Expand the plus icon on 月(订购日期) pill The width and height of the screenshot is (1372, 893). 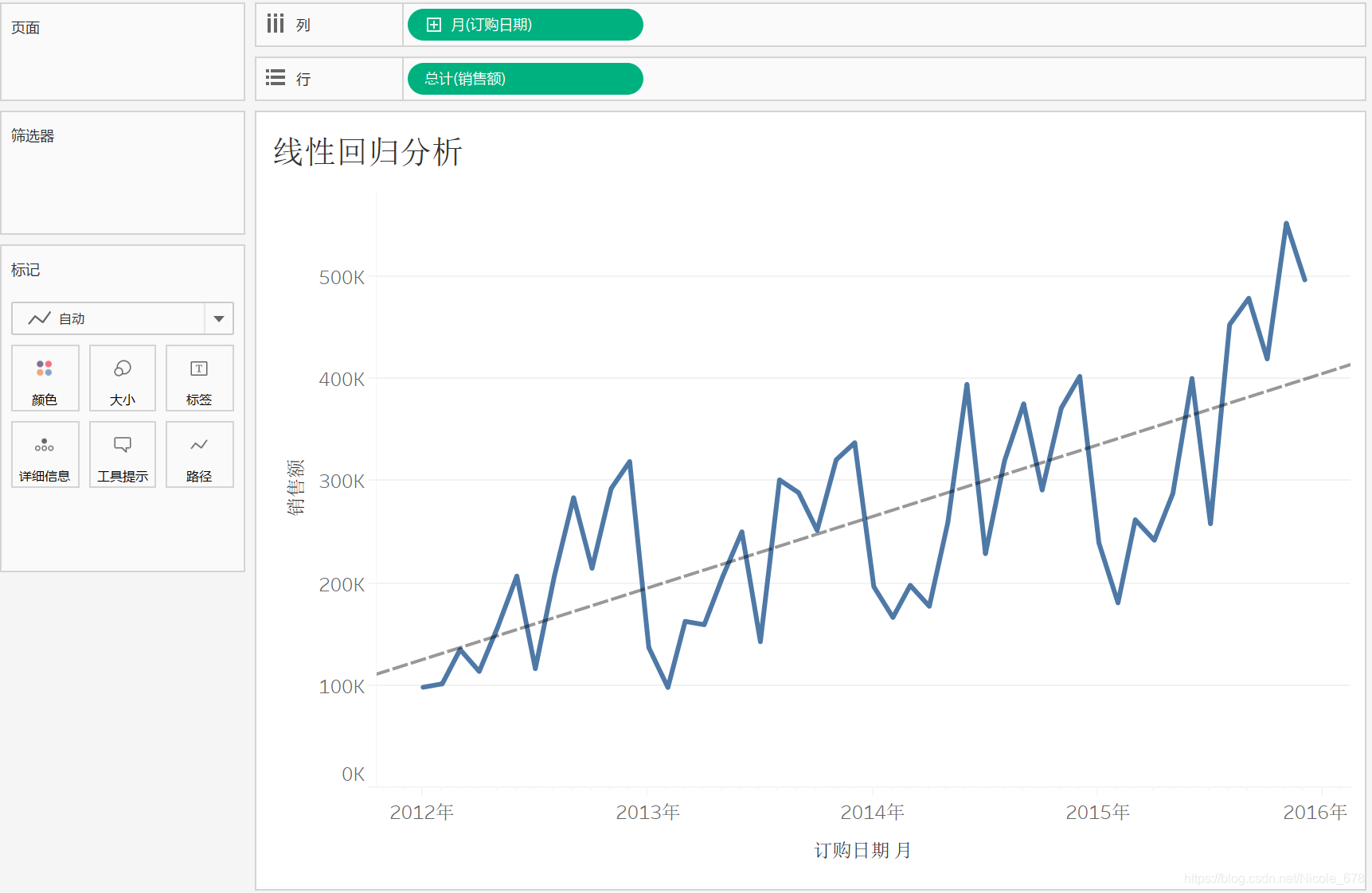pos(434,25)
